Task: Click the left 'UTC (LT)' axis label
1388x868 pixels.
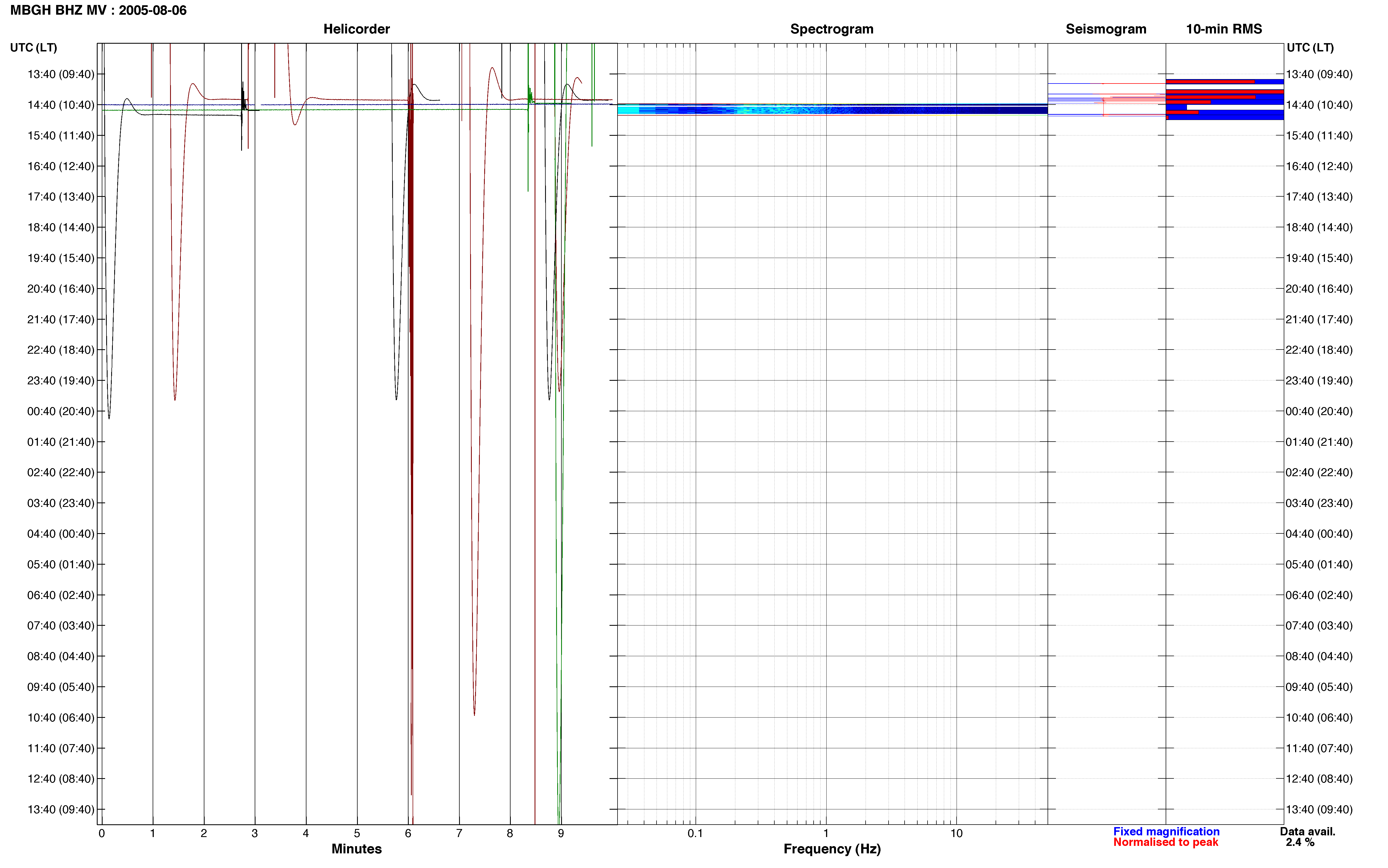Action: click(33, 48)
